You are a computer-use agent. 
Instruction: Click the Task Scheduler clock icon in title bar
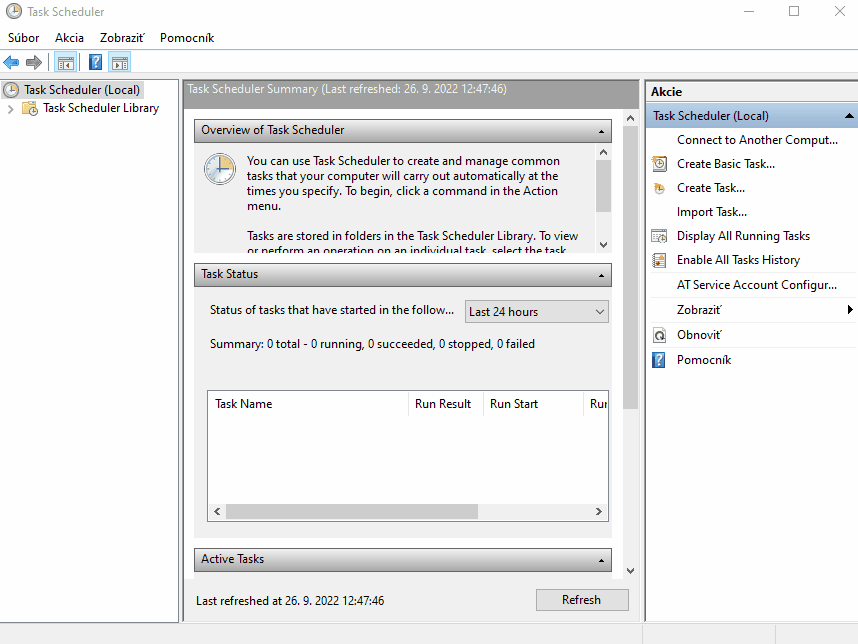14,11
